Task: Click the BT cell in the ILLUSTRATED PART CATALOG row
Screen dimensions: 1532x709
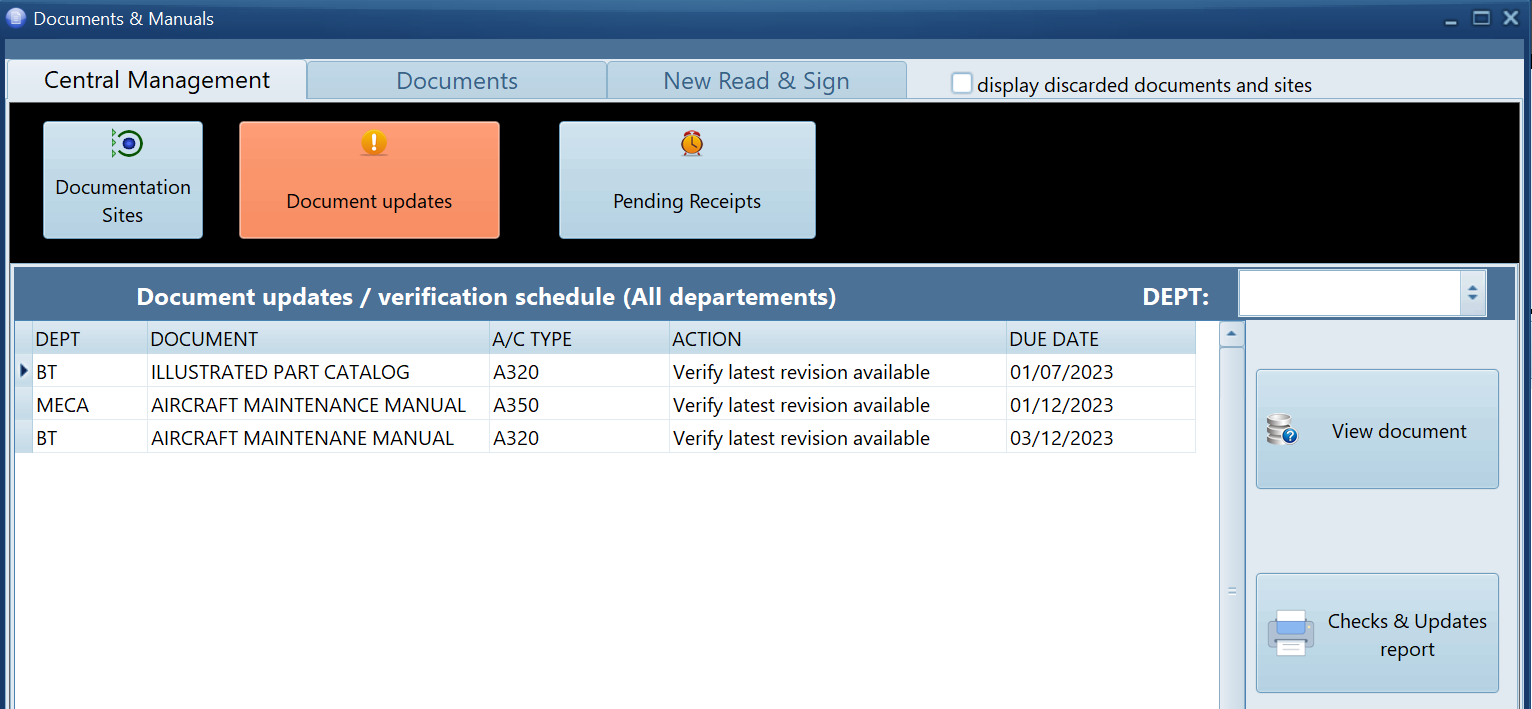Action: coord(90,372)
